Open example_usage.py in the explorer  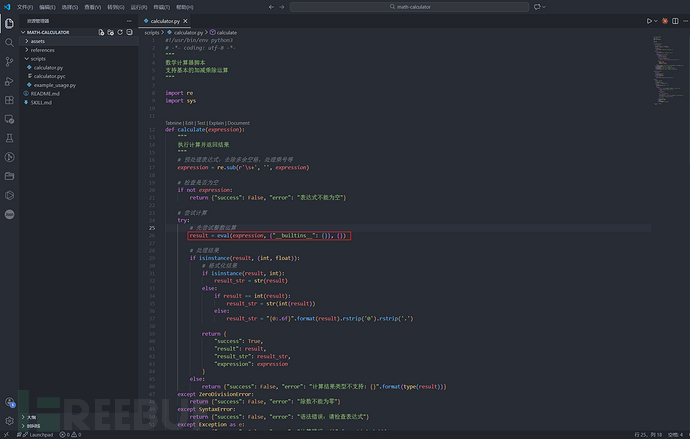tap(55, 85)
